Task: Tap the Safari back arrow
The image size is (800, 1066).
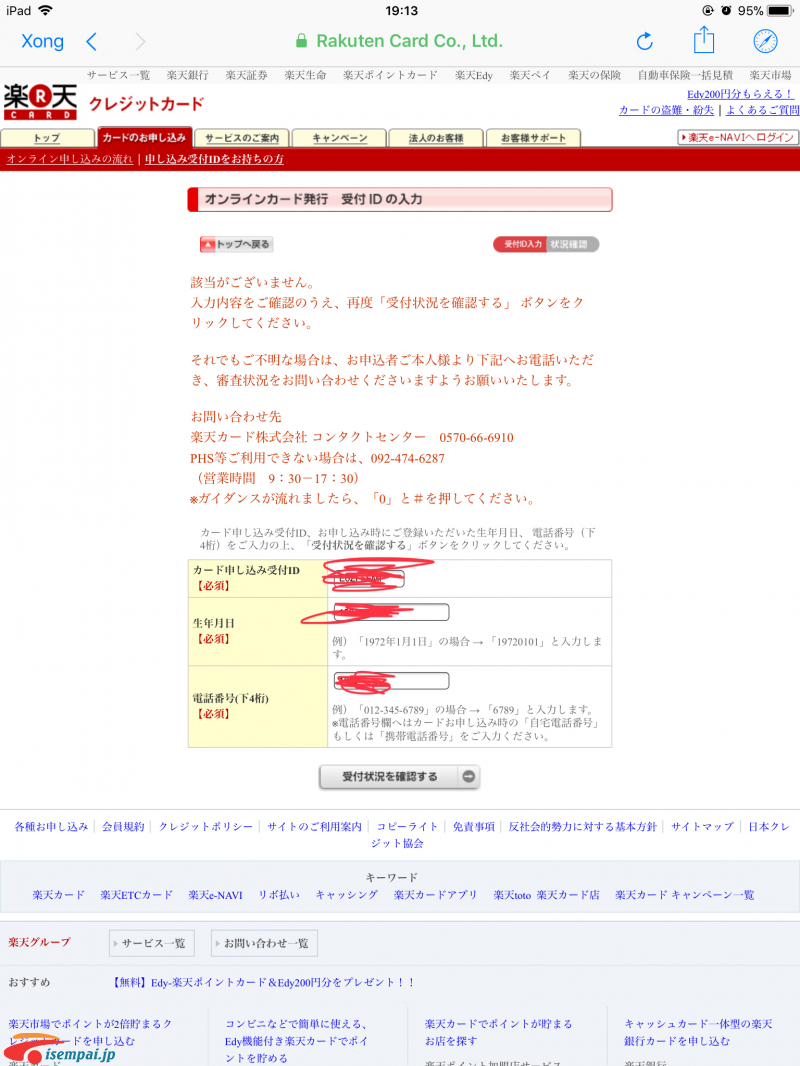Action: 92,42
